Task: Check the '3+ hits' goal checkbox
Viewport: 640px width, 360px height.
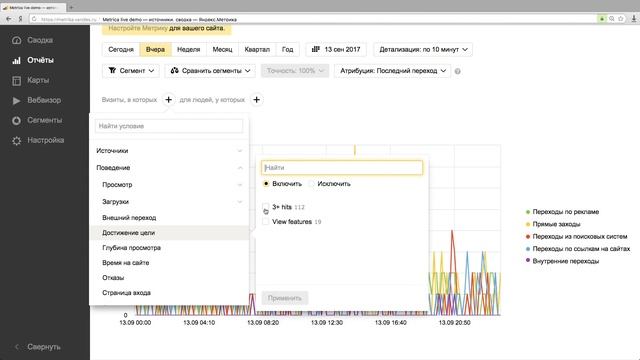Action: point(265,207)
